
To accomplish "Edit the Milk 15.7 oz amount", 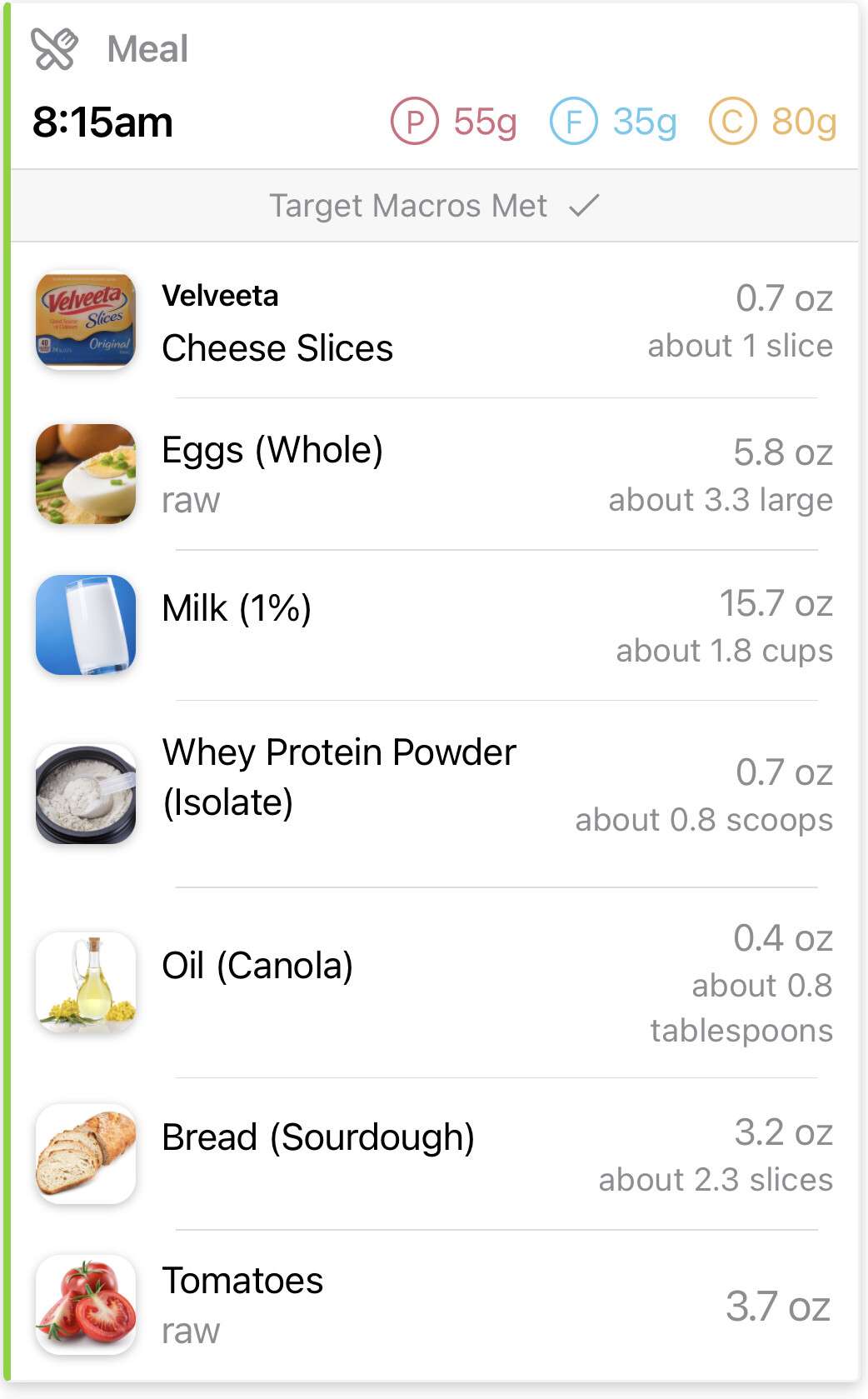I will 776,603.
